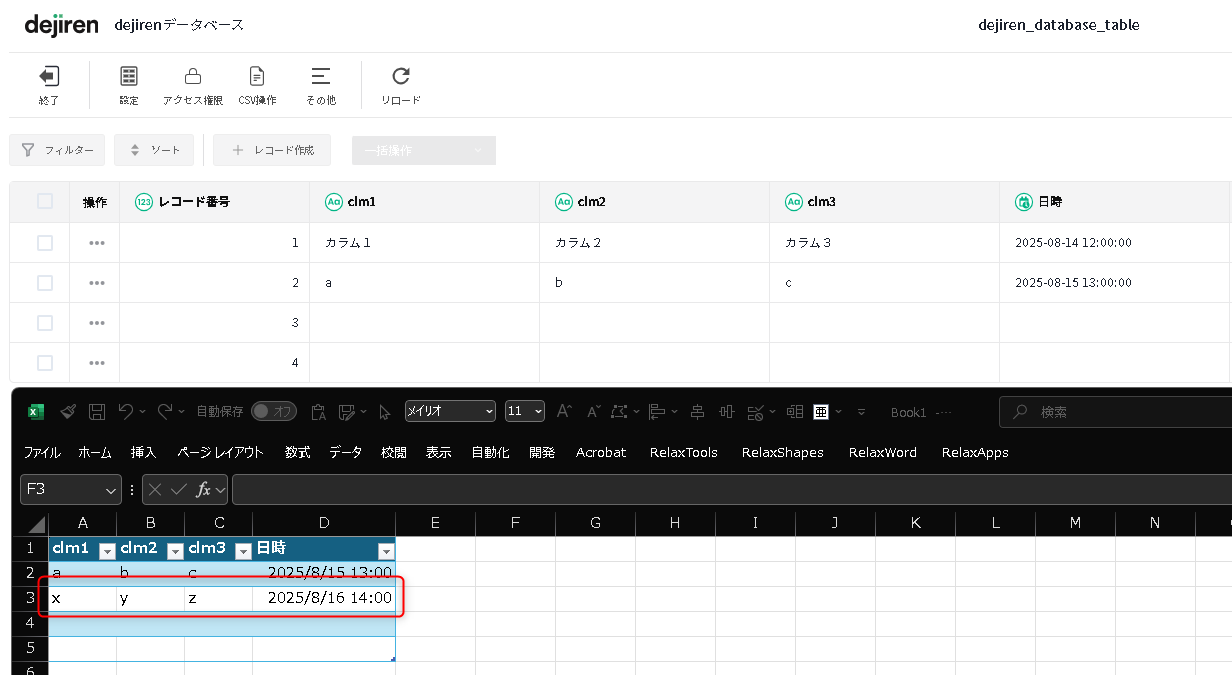
Task: Open アクセス権限 lock icon
Action: [x=193, y=77]
